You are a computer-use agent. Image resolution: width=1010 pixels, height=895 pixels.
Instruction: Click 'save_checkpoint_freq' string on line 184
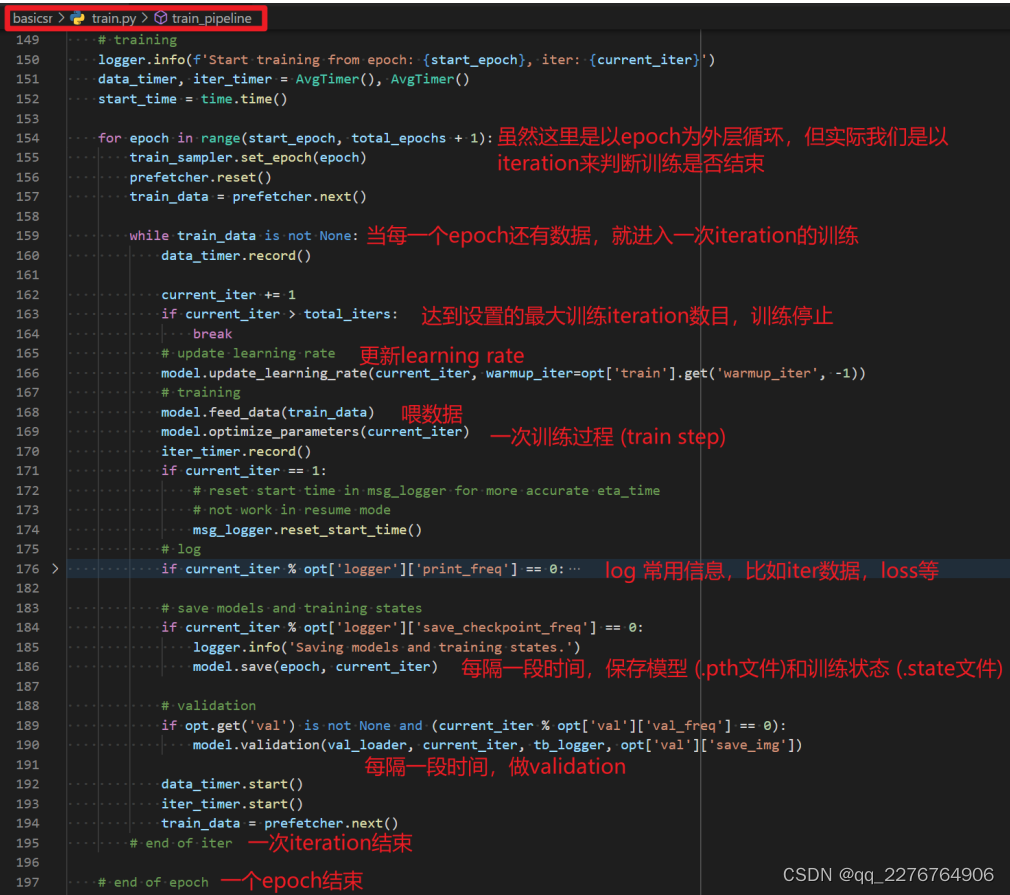pos(506,628)
